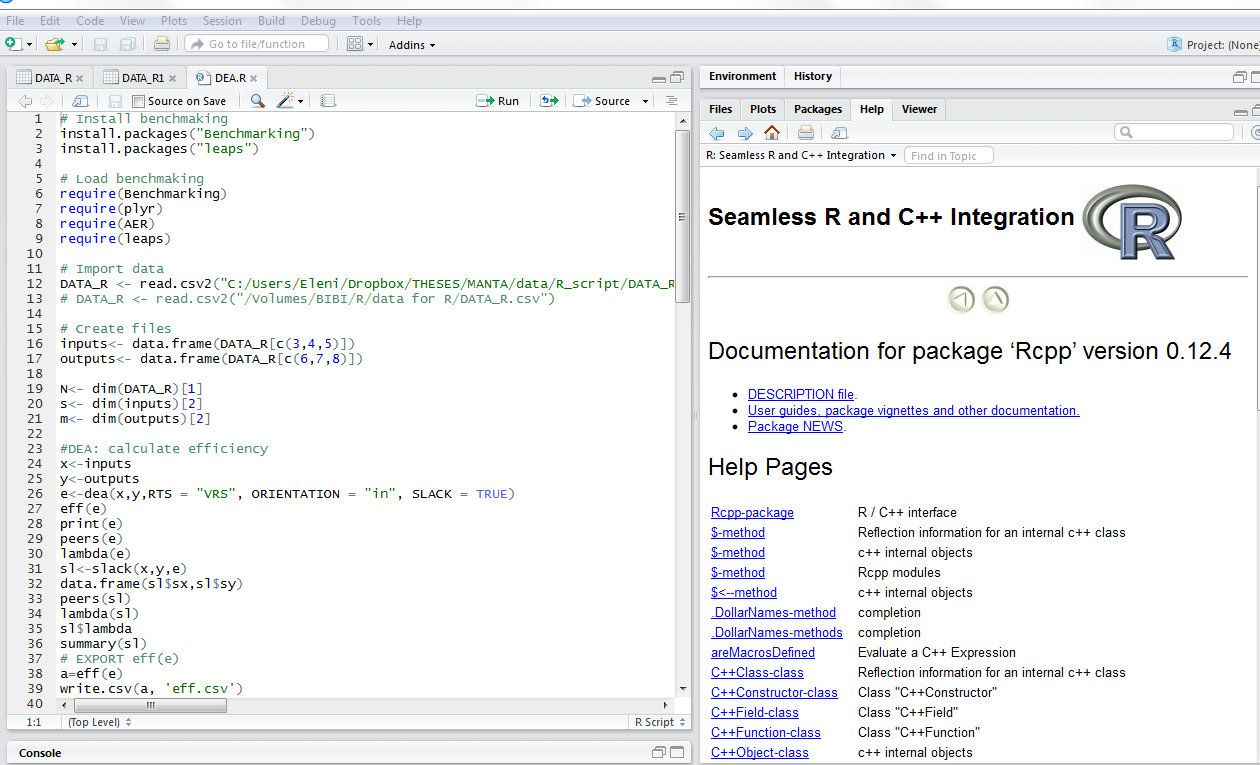This screenshot has height=765, width=1260.
Task: Toggle the Source on Save checkbox
Action: [x=139, y=101]
